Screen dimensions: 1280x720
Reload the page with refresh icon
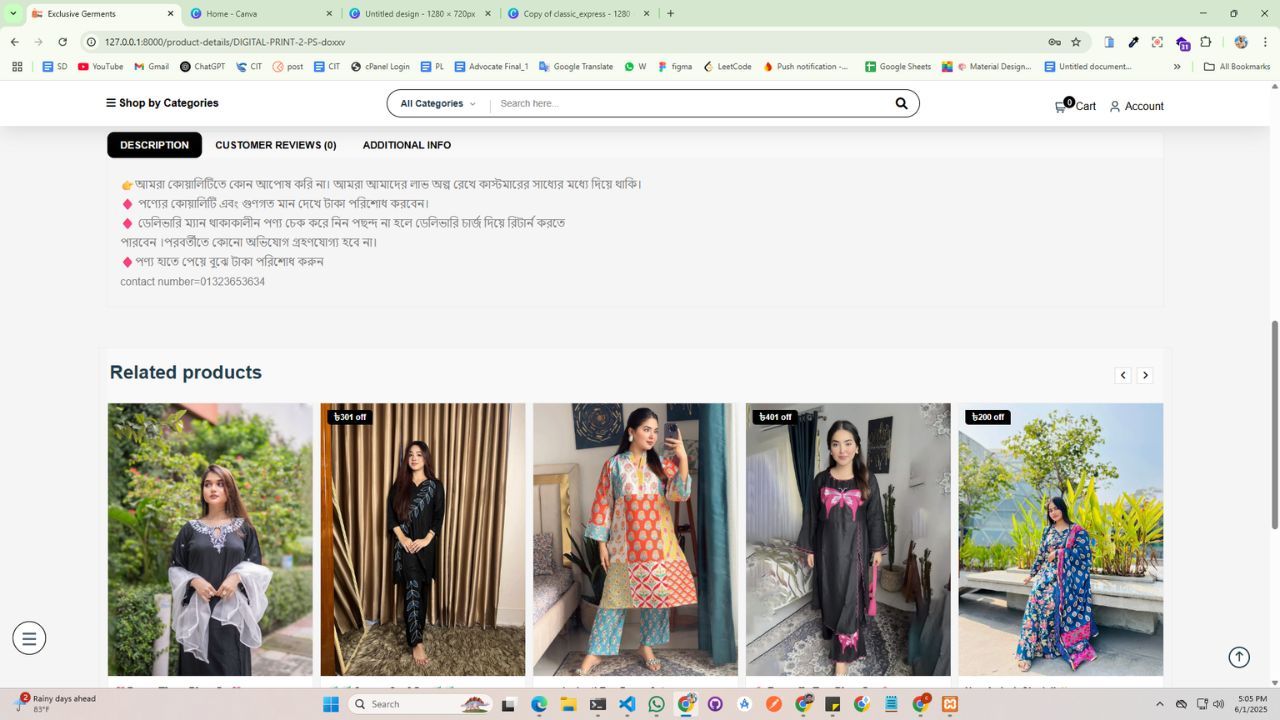pyautogui.click(x=62, y=42)
